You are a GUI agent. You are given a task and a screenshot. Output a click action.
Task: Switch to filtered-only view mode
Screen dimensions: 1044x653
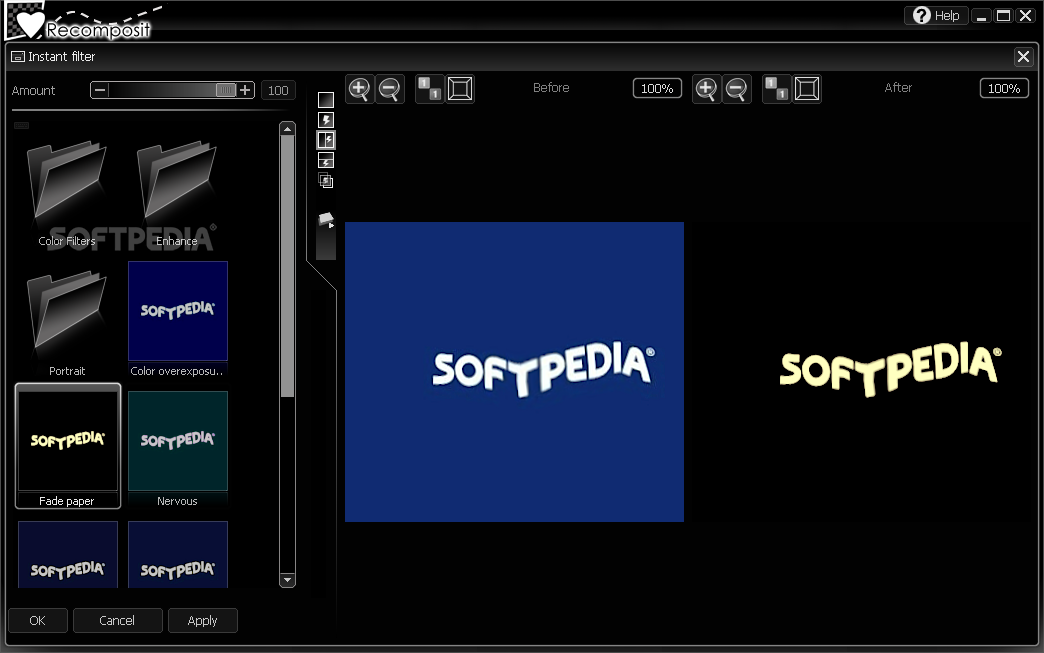pos(326,120)
